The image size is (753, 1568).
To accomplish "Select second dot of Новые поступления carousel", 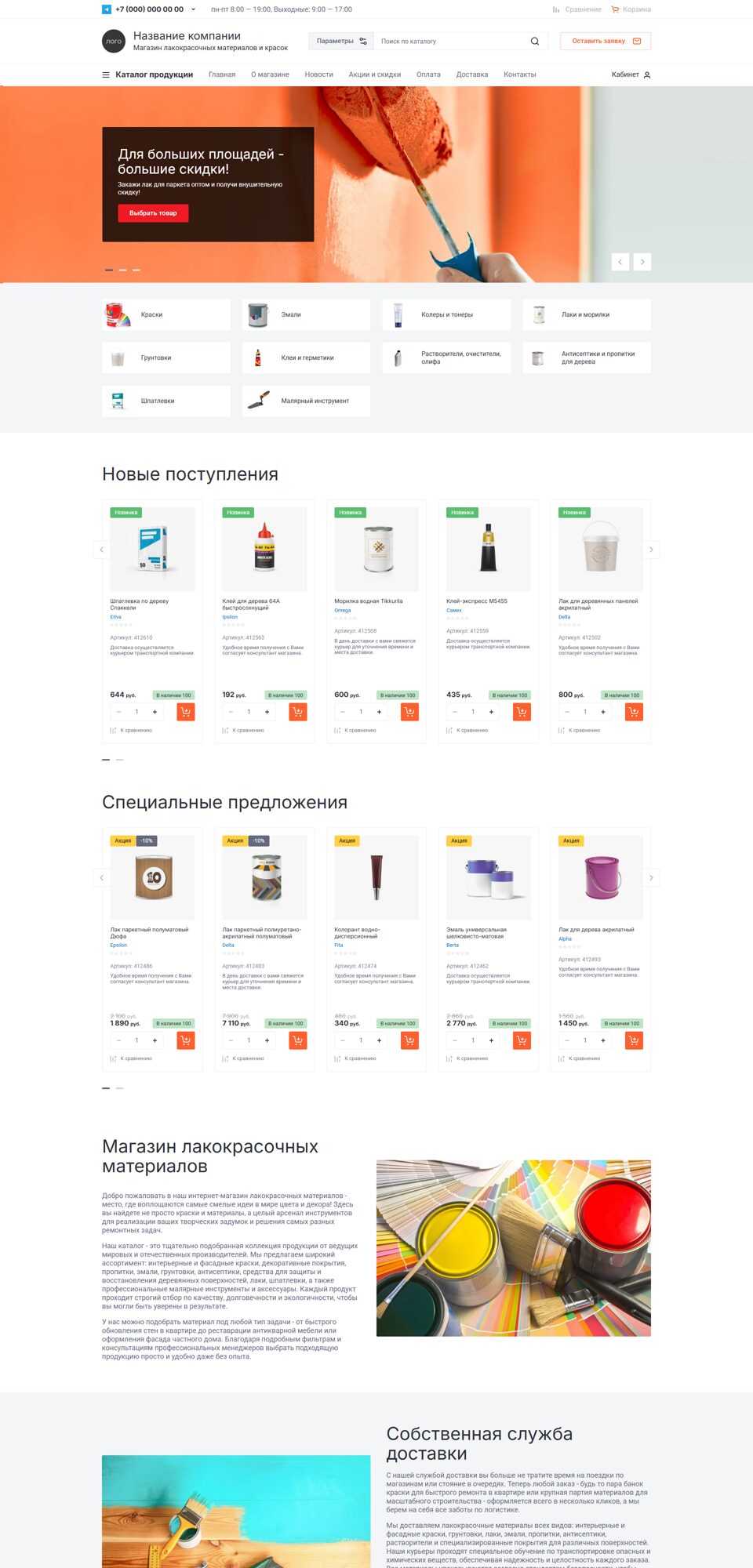I will click(119, 760).
